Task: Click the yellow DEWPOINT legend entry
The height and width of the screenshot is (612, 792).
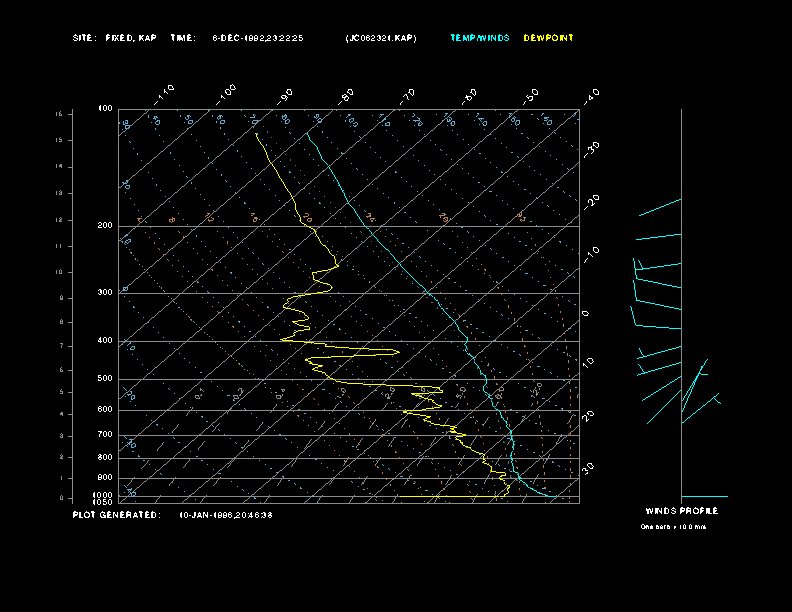Action: [x=549, y=38]
